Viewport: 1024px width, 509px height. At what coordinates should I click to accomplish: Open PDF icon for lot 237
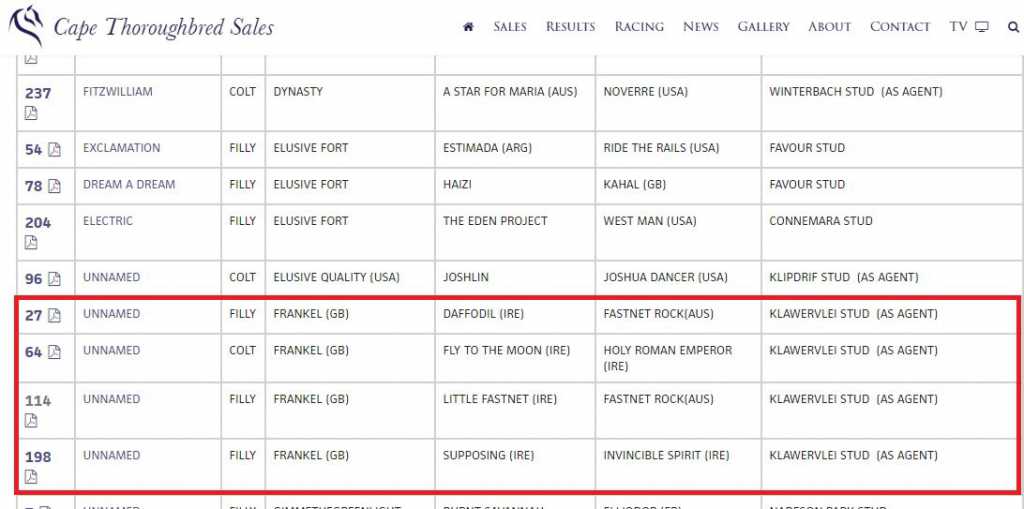[x=31, y=113]
